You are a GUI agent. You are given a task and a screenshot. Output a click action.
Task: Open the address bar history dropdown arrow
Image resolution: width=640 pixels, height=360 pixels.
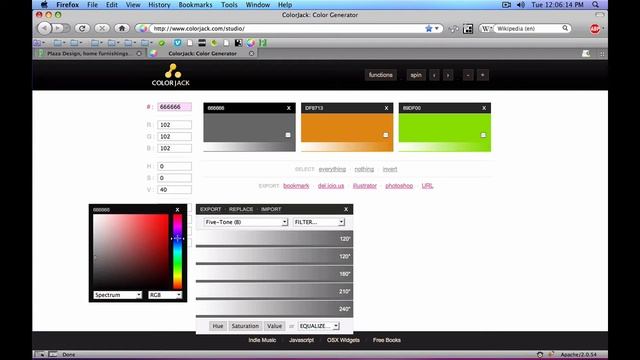(x=437, y=29)
